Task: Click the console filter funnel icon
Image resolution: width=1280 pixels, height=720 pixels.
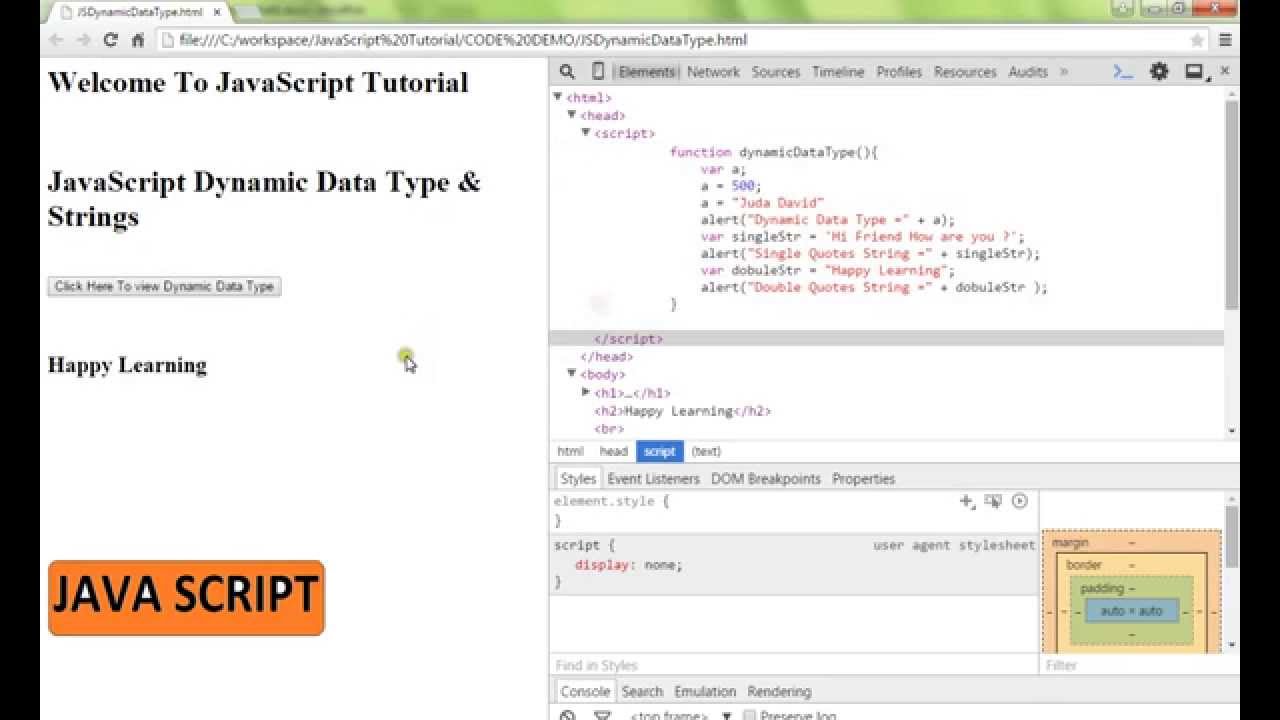Action: click(602, 715)
